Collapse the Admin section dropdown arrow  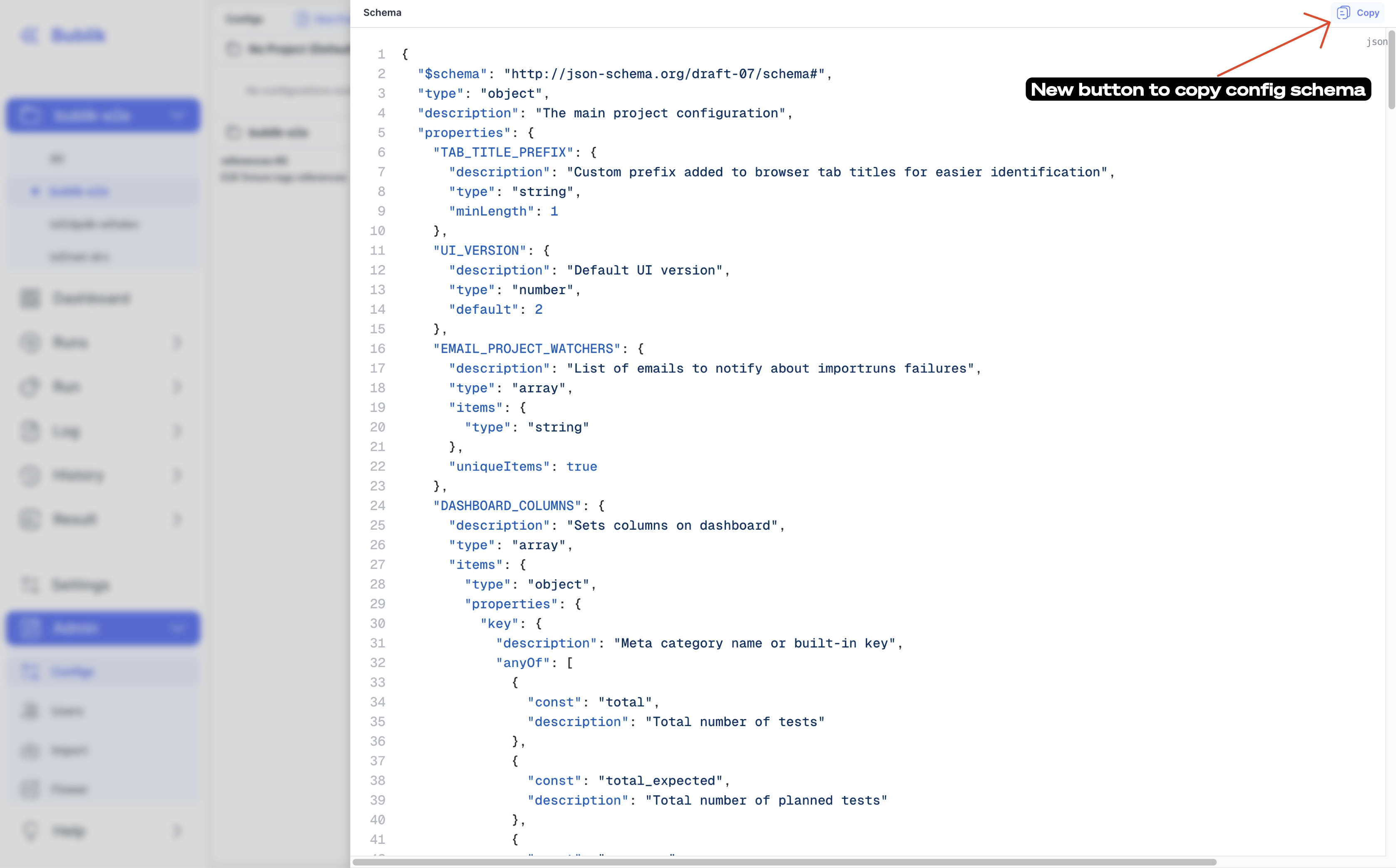tap(177, 628)
